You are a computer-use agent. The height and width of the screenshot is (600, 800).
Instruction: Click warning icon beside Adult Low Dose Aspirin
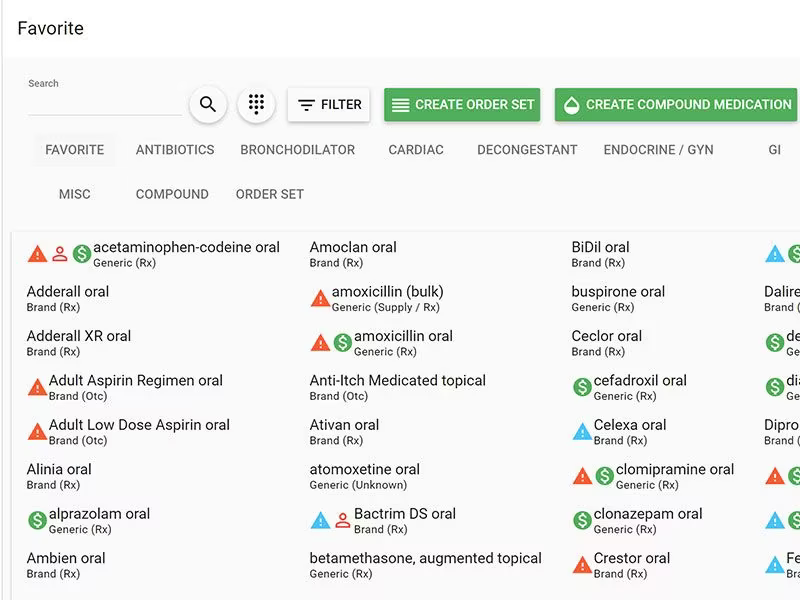click(37, 432)
